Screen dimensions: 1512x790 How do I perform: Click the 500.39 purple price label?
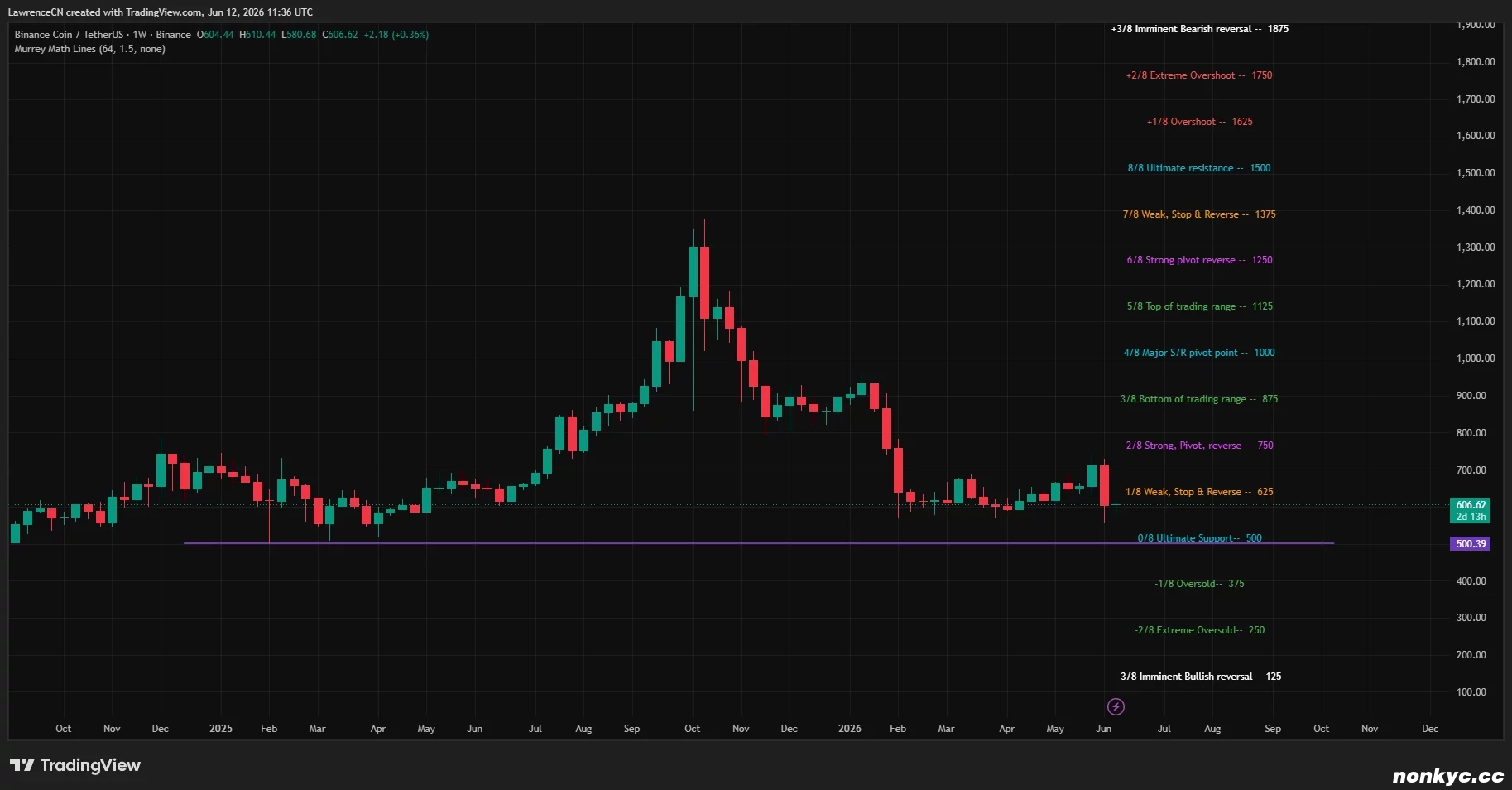[x=1471, y=544]
